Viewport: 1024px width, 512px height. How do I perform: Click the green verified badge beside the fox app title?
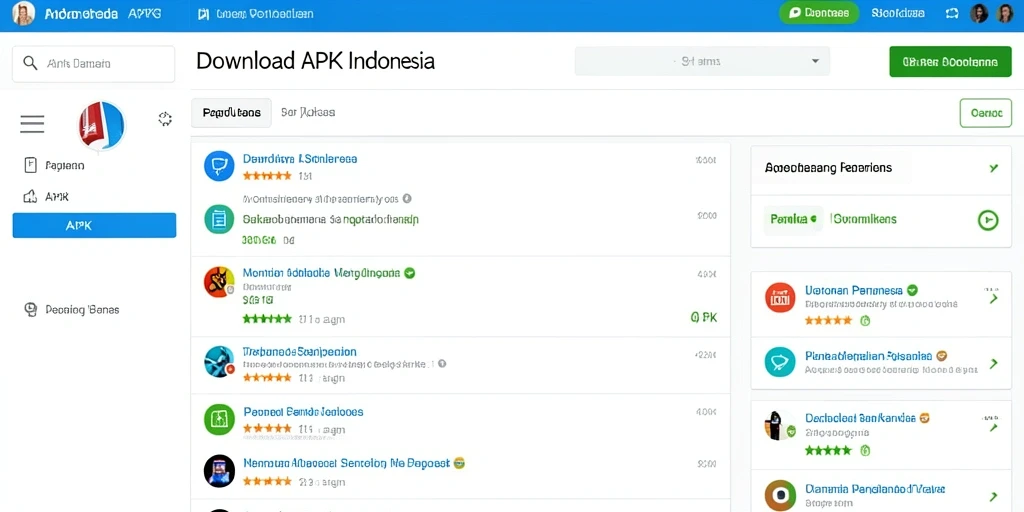point(409,273)
